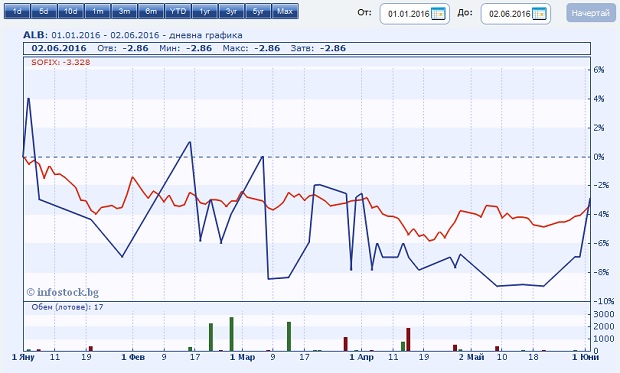Choose the 6m period button
This screenshot has width=620, height=373.
(151, 11)
